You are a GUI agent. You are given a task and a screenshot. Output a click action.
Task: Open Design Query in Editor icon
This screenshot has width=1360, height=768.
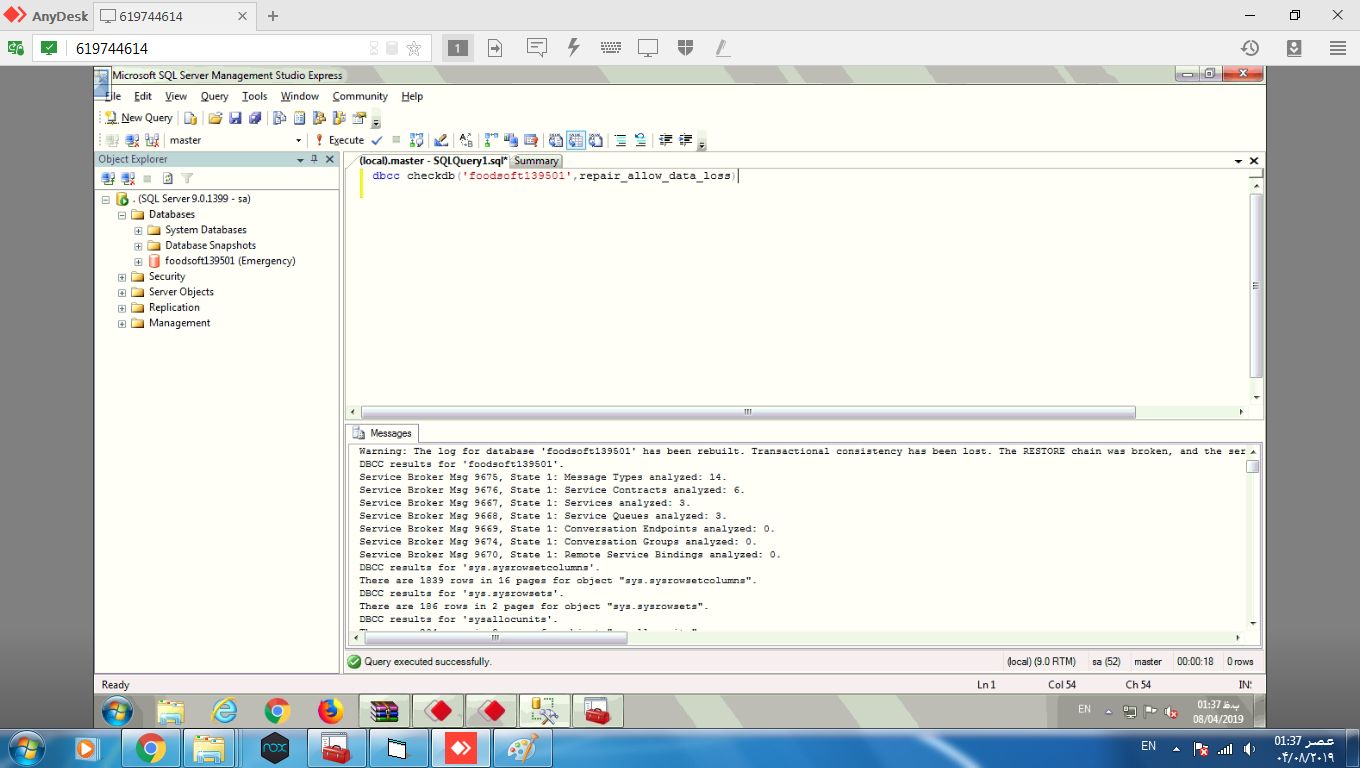coord(439,140)
